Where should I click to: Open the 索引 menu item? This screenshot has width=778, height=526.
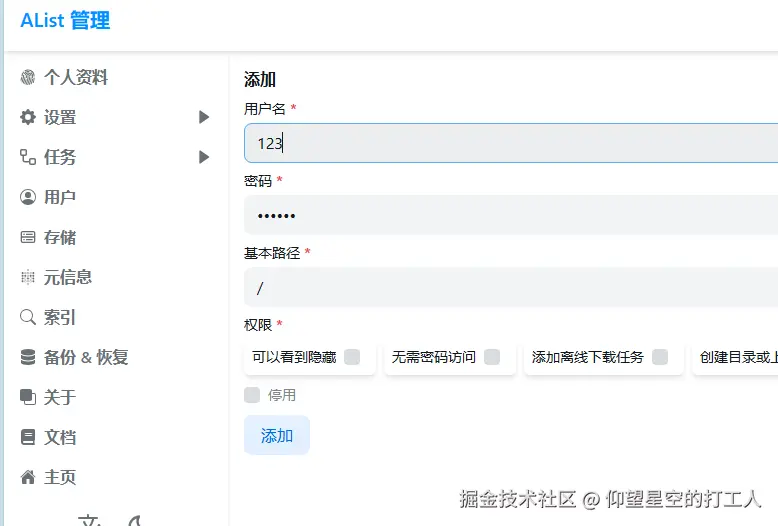coord(60,318)
